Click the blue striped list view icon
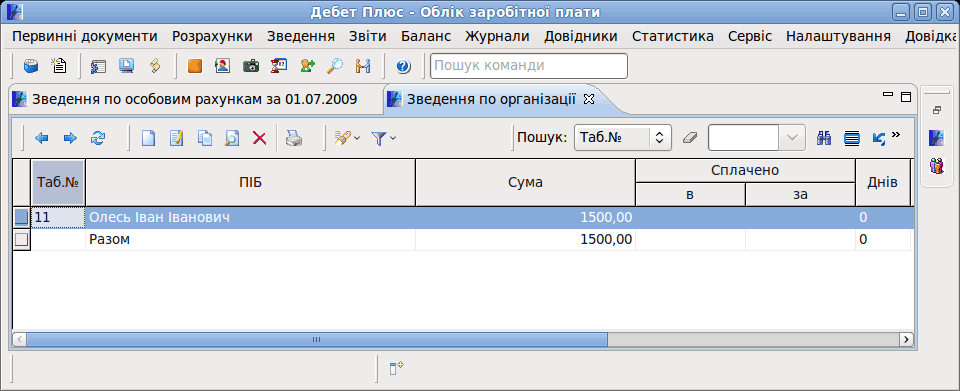Viewport: 960px width, 391px height. click(852, 138)
